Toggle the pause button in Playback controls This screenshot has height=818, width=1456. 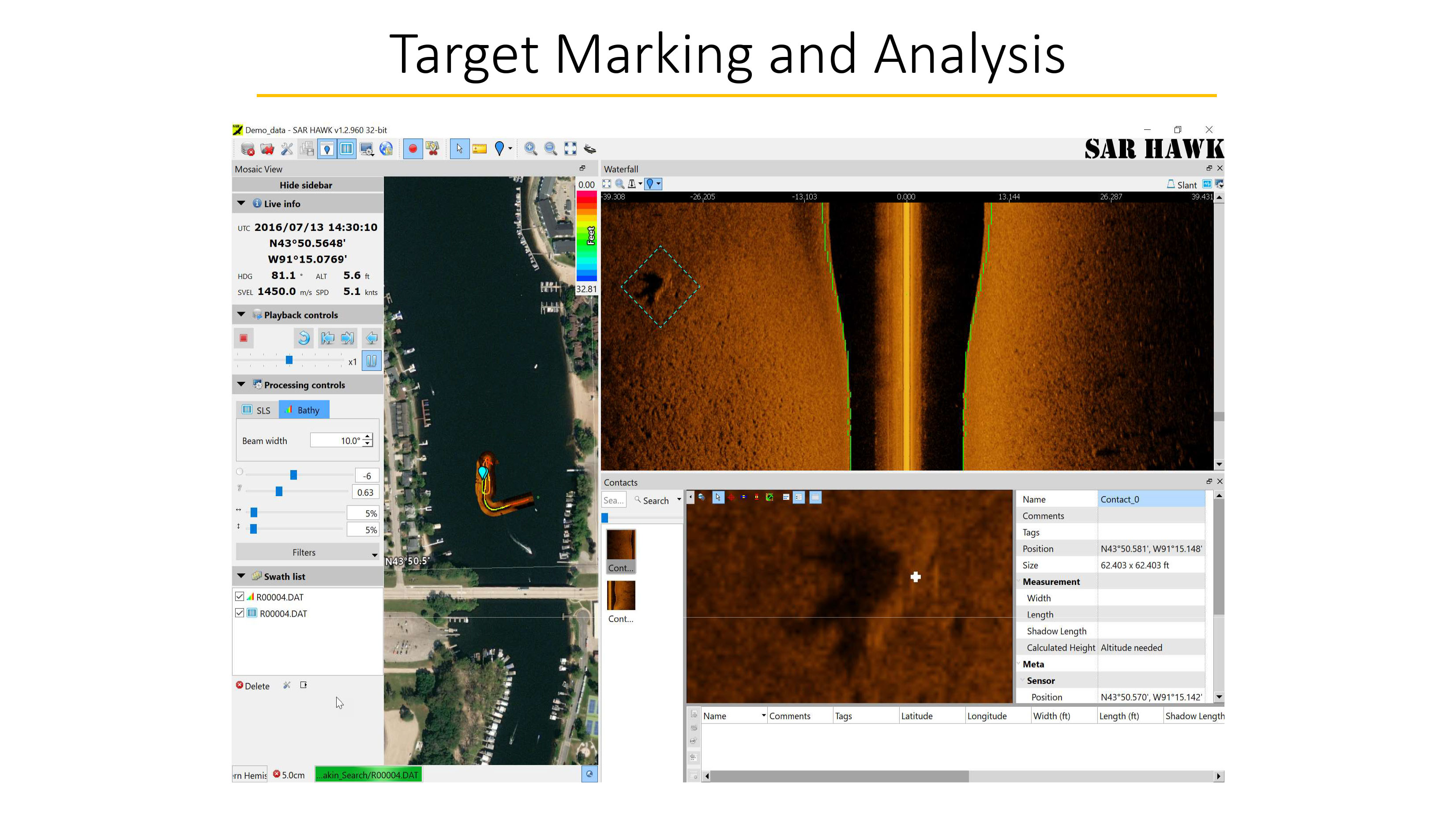[x=372, y=361]
